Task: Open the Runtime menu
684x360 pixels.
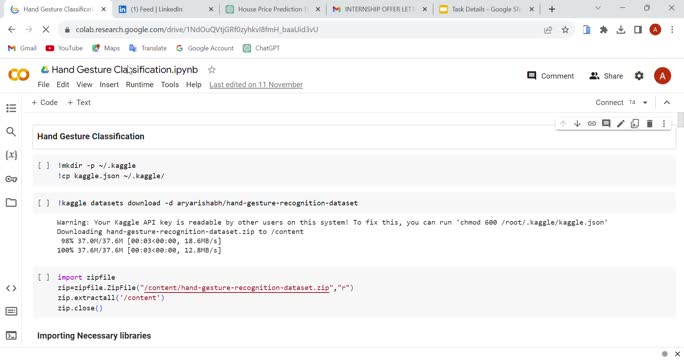Action: [140, 85]
